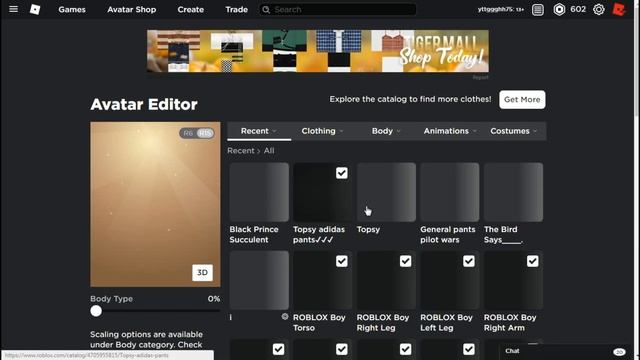The image size is (640, 360).
Task: Expand the Costumes tab dropdown
Action: (513, 131)
